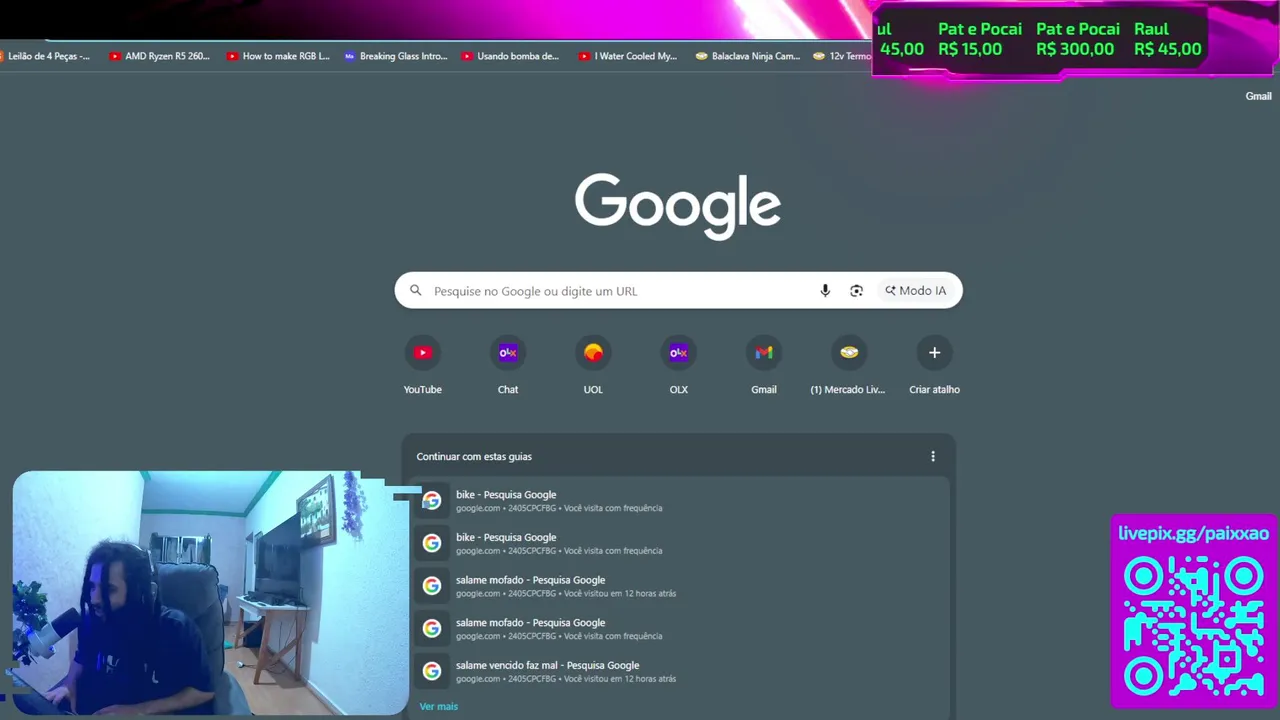
Task: Open the Mercado Livre shortcut tile
Action: coord(849,365)
